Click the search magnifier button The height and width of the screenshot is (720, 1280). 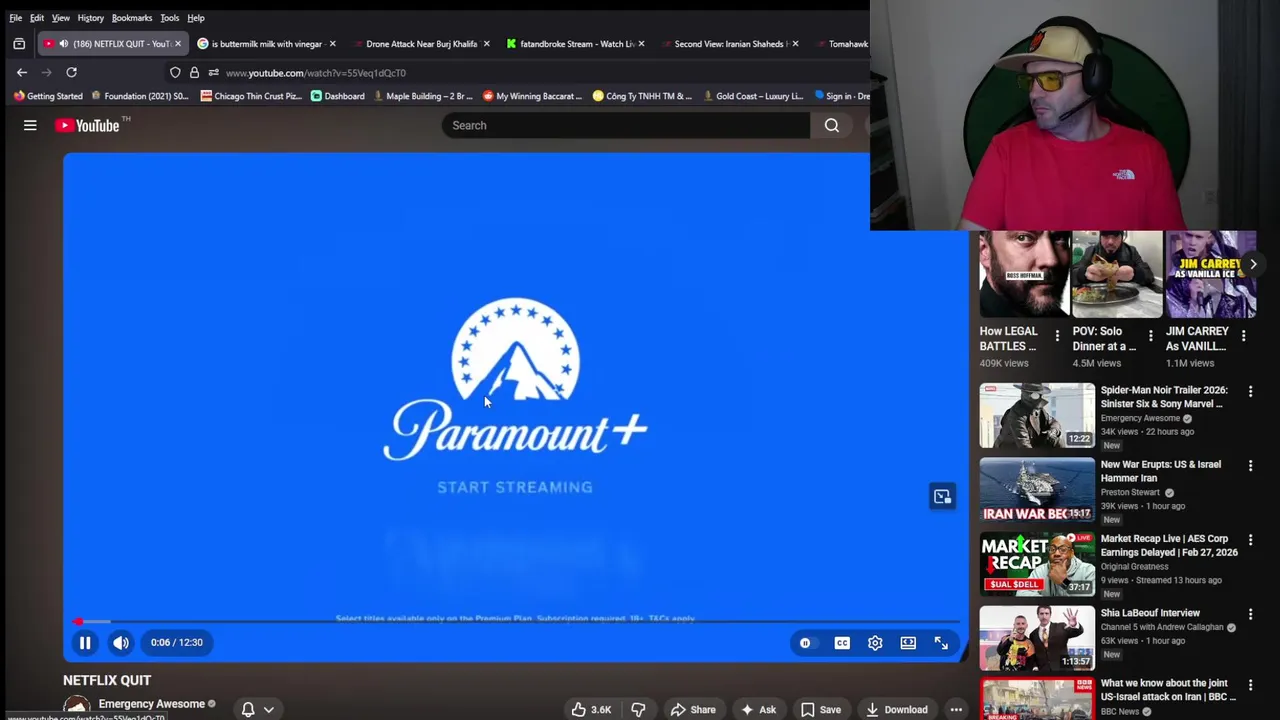(x=832, y=125)
